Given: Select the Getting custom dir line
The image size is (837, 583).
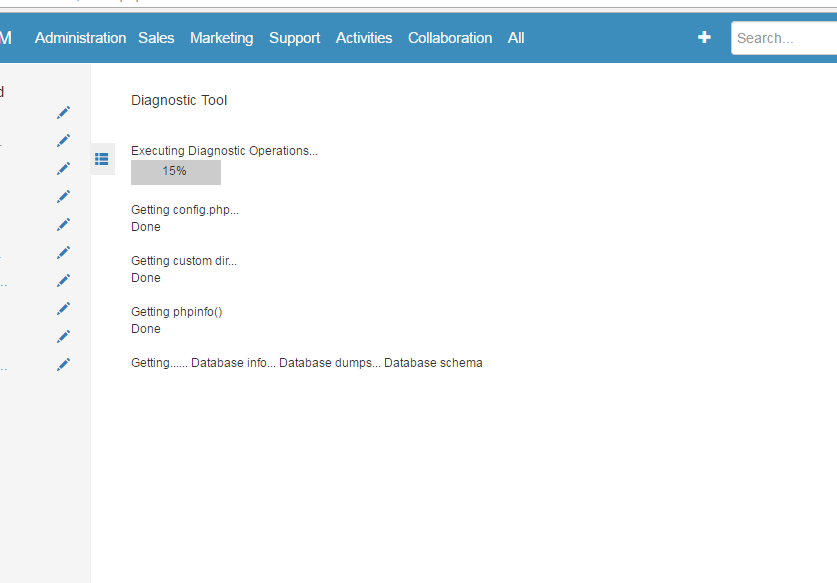Looking at the screenshot, I should point(184,261).
